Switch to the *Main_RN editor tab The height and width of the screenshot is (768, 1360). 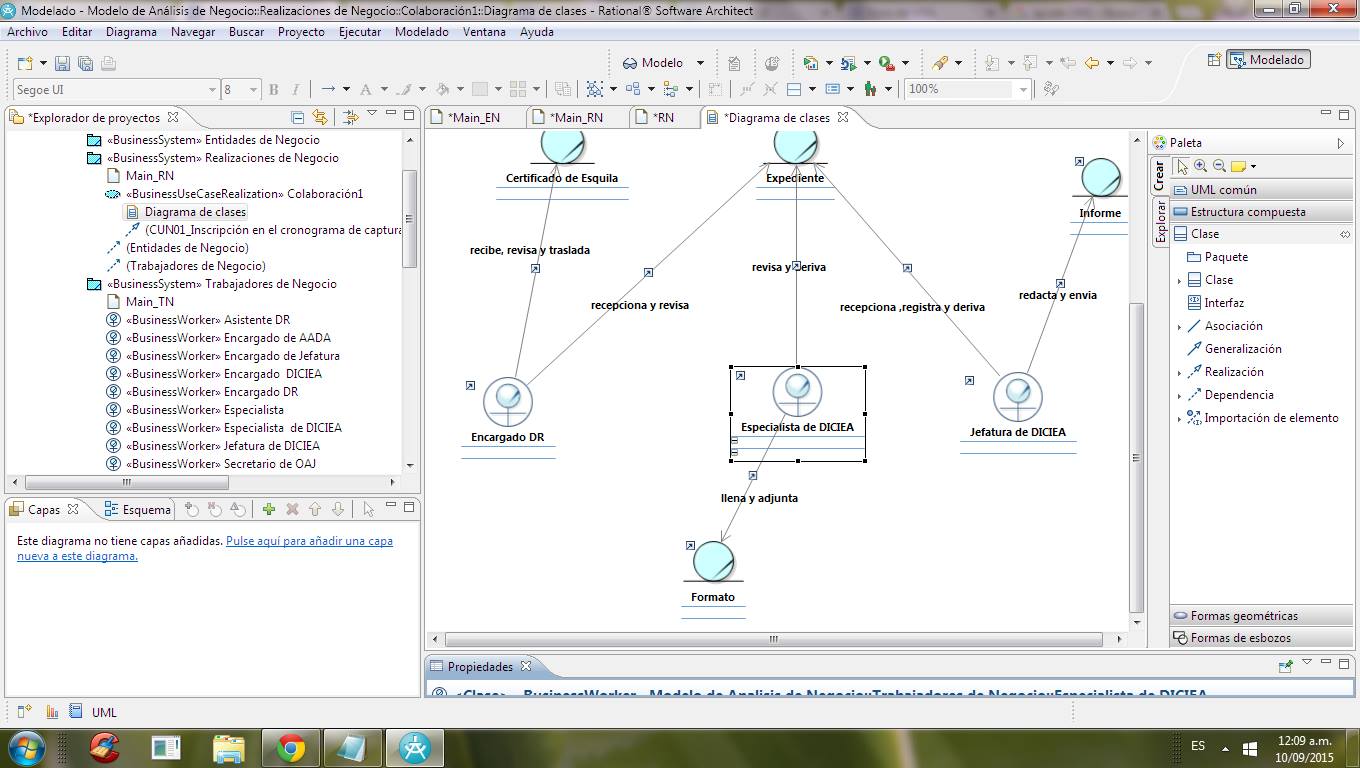coord(577,117)
